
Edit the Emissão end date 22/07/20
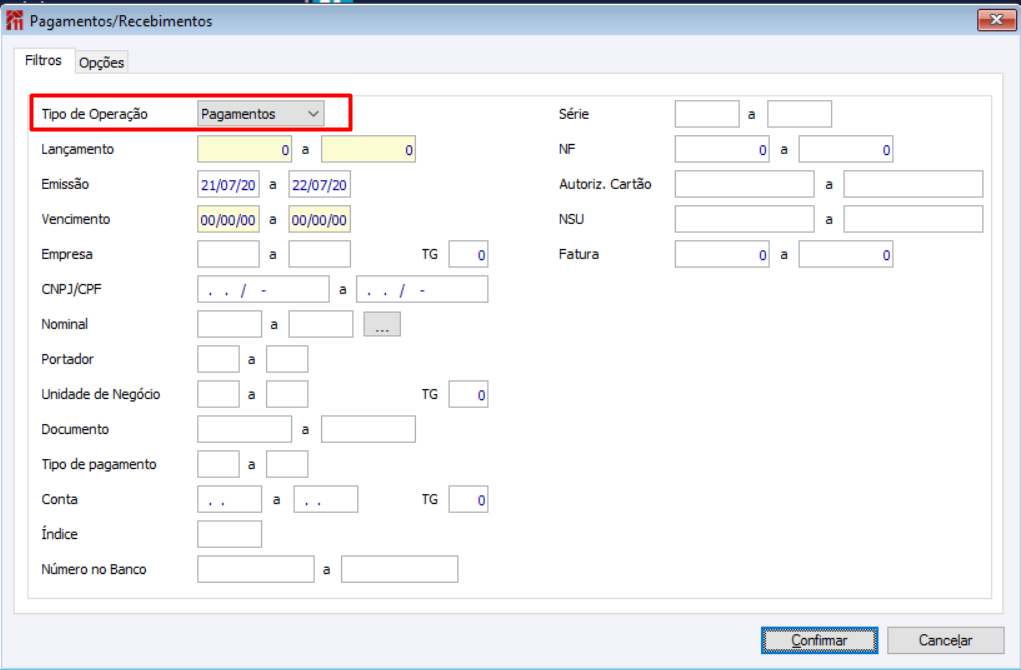coord(319,184)
